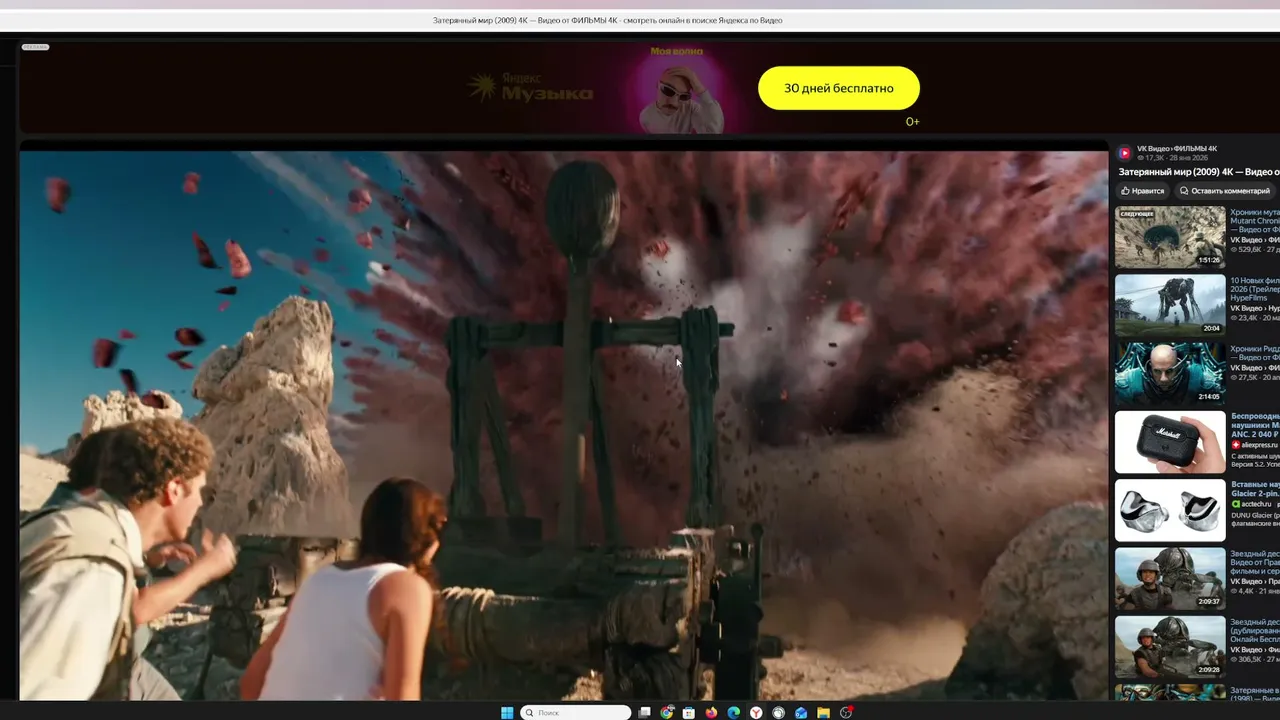This screenshot has width=1280, height=720.
Task: Open the 2:09:28 Starship Troopers thumbnail
Action: click(x=1170, y=646)
